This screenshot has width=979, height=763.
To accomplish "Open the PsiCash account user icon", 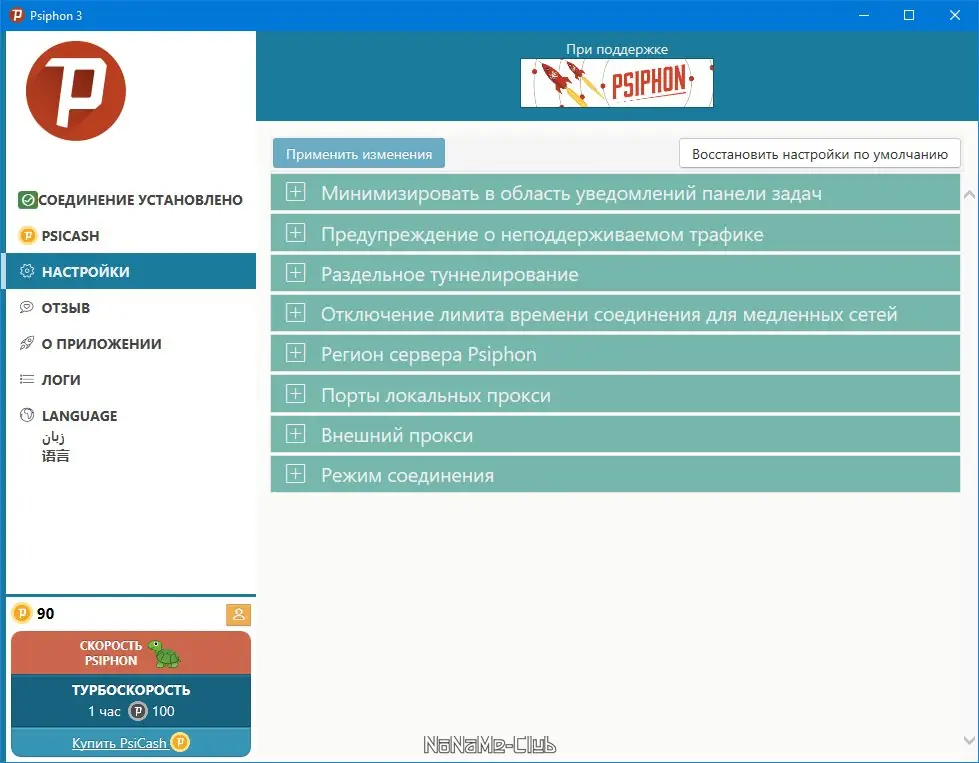I will click(x=239, y=614).
